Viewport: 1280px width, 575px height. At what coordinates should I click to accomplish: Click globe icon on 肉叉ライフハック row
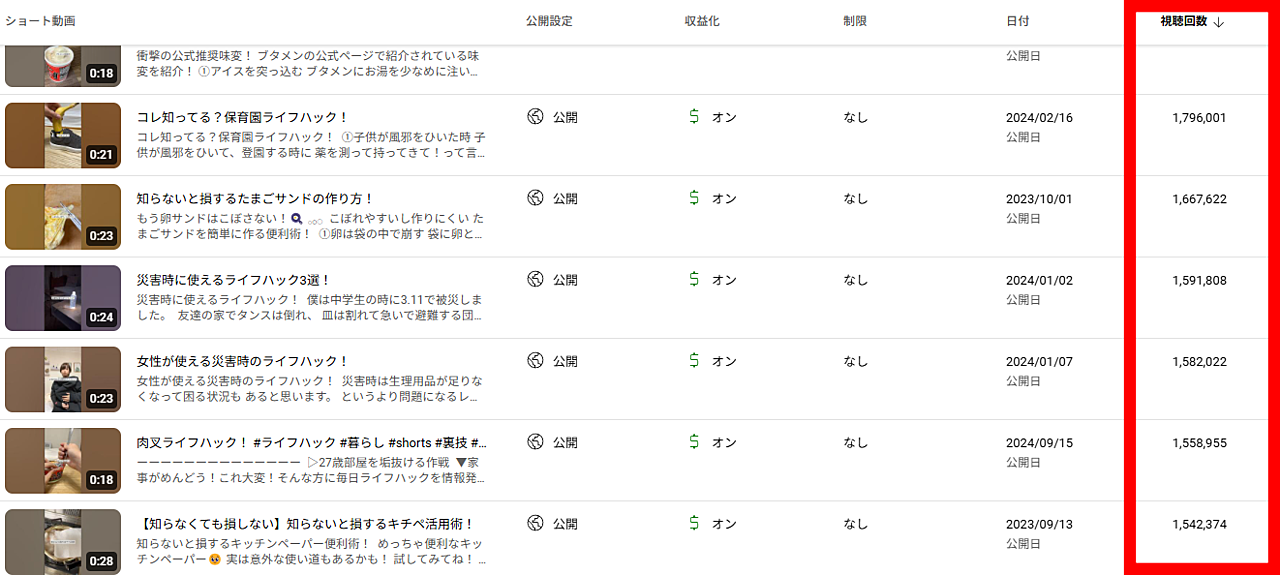pos(535,442)
